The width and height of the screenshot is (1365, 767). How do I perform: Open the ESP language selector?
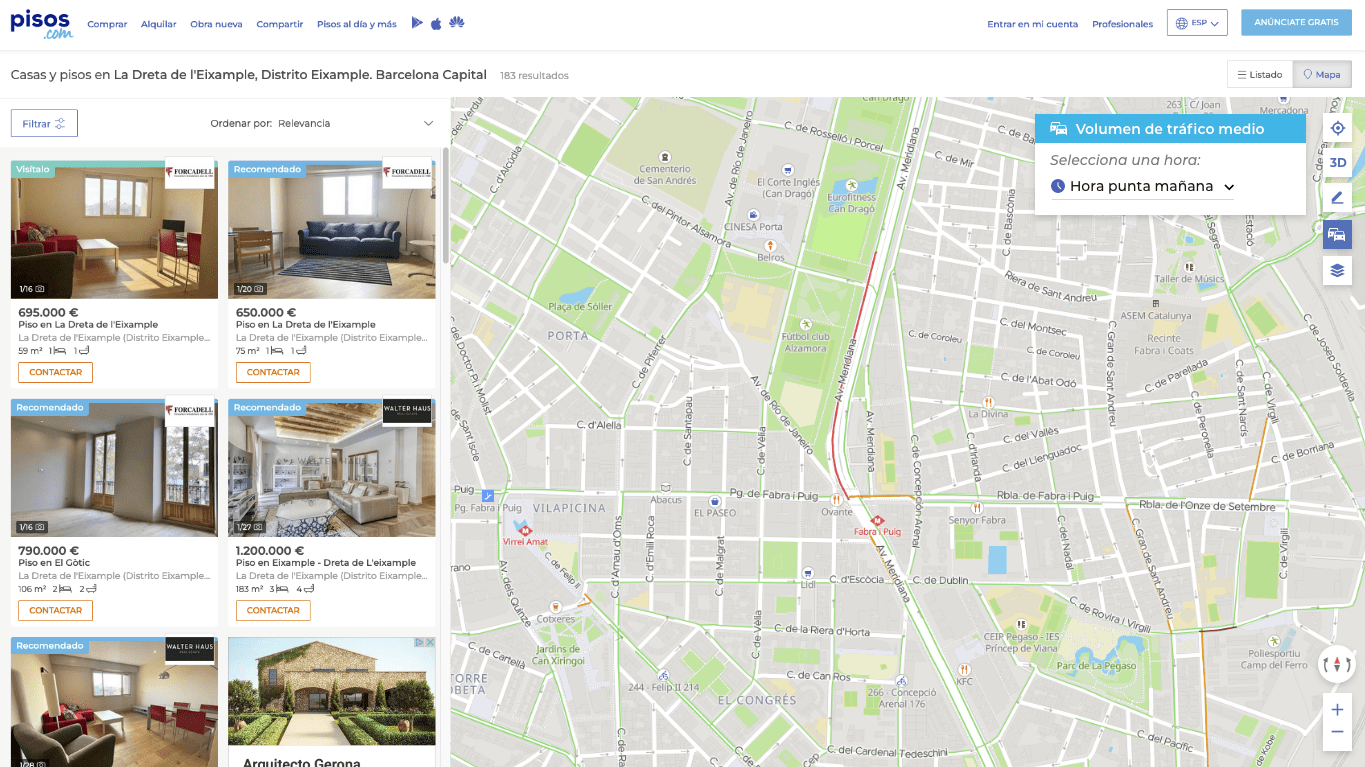tap(1196, 23)
